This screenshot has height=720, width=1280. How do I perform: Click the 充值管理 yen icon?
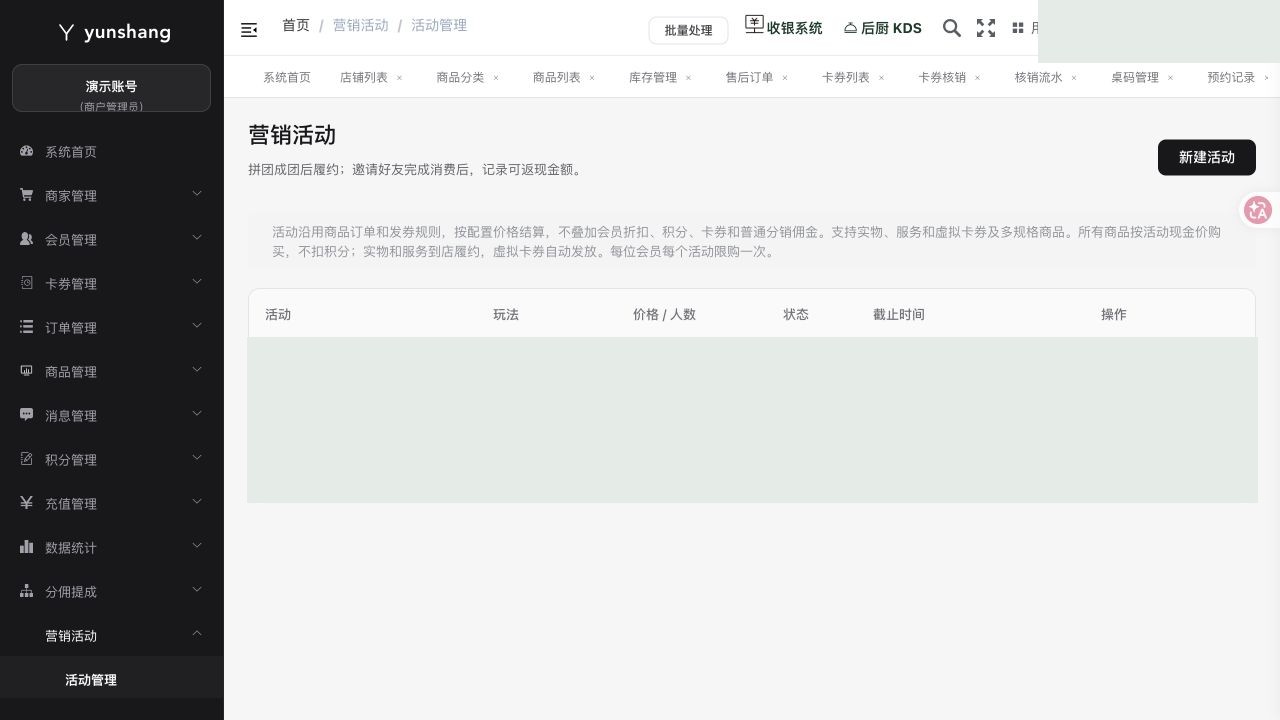[27, 502]
